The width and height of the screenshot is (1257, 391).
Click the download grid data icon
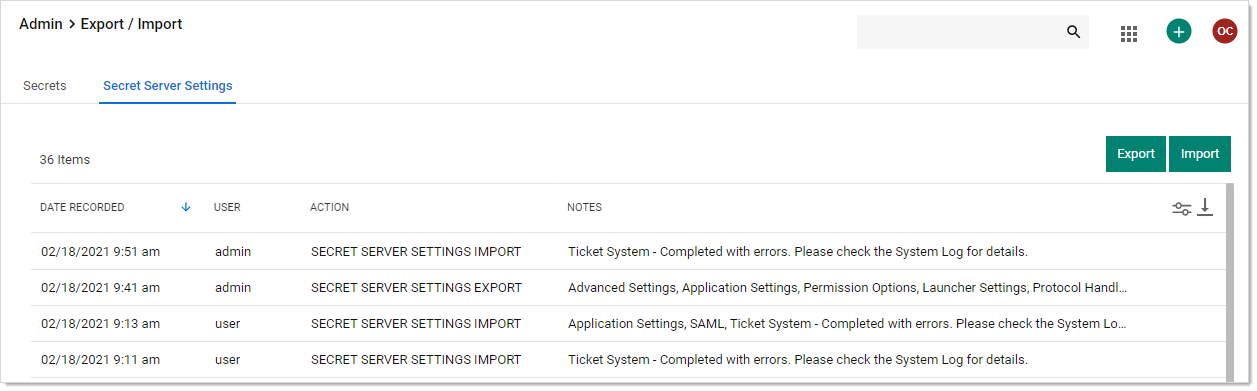click(1205, 207)
